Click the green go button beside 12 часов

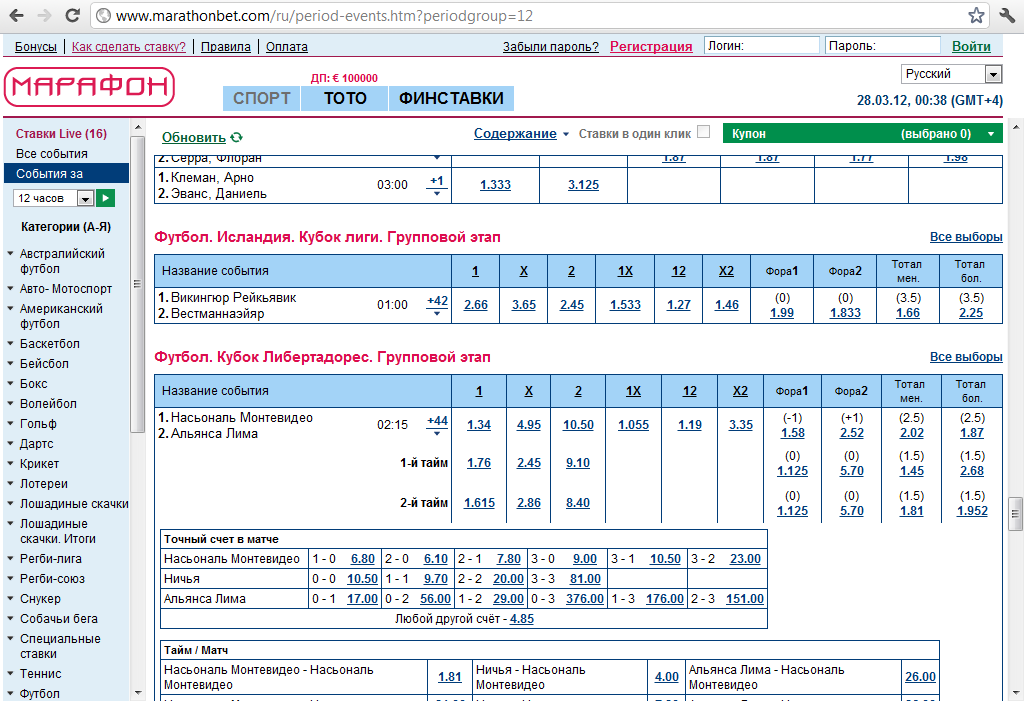[x=105, y=198]
